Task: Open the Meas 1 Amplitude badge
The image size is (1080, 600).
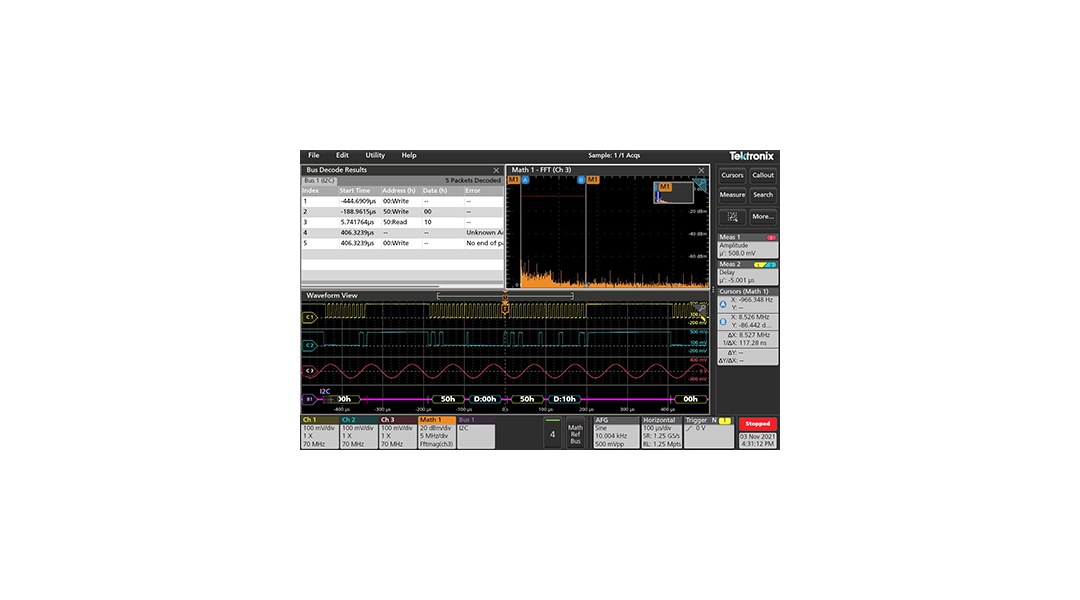Action: [x=747, y=245]
